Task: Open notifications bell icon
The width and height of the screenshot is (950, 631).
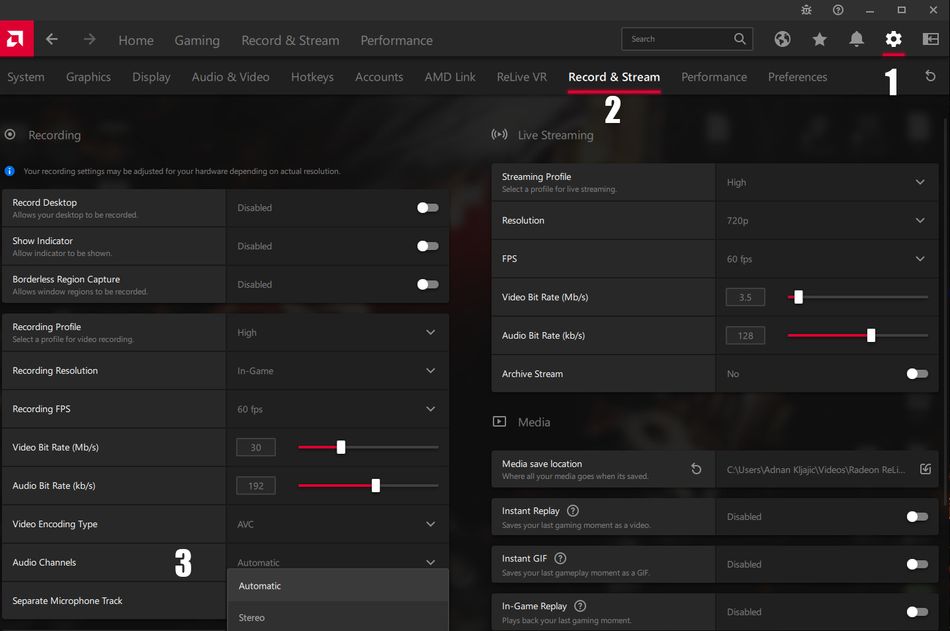Action: click(856, 39)
